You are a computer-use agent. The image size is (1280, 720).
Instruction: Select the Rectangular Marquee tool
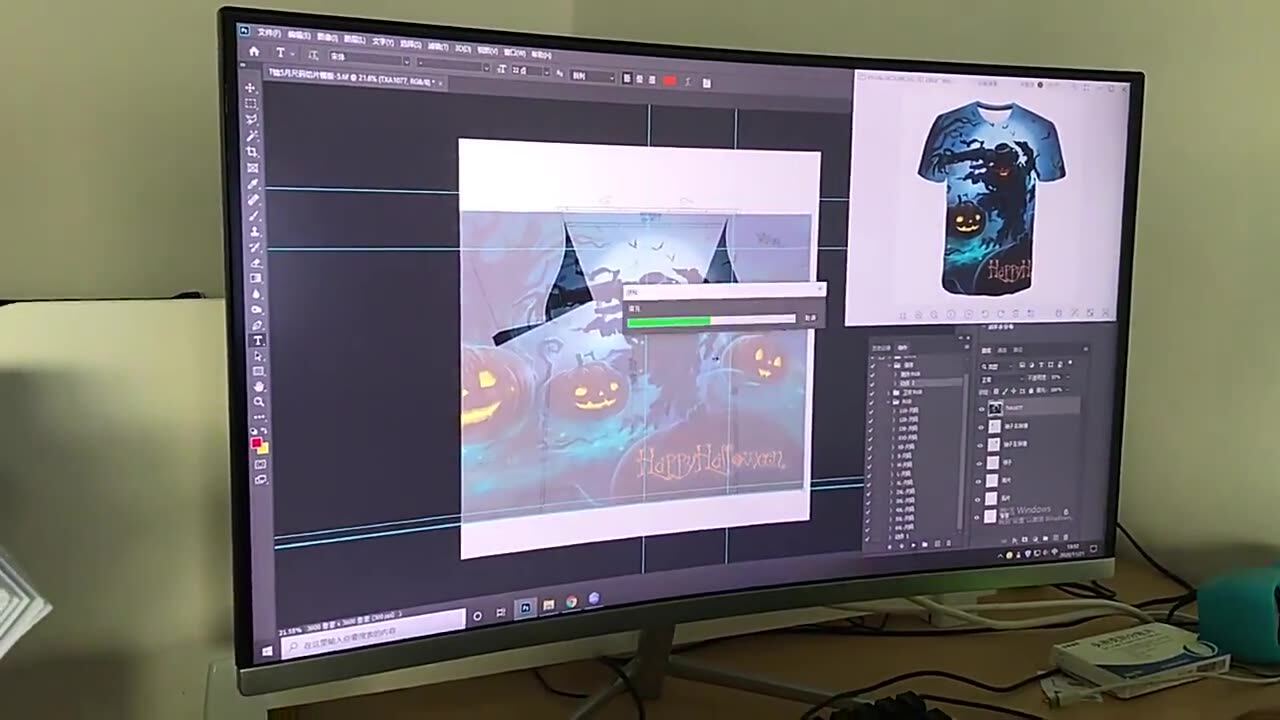(x=250, y=104)
